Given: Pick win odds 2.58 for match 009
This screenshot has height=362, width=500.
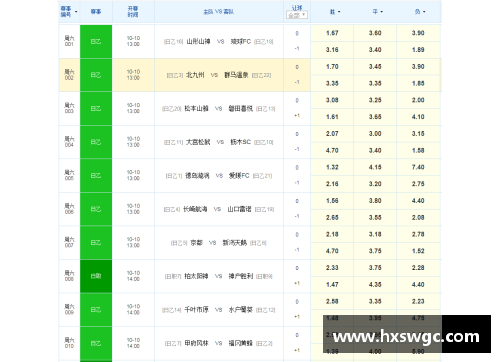Looking at the screenshot, I should pos(332,301).
